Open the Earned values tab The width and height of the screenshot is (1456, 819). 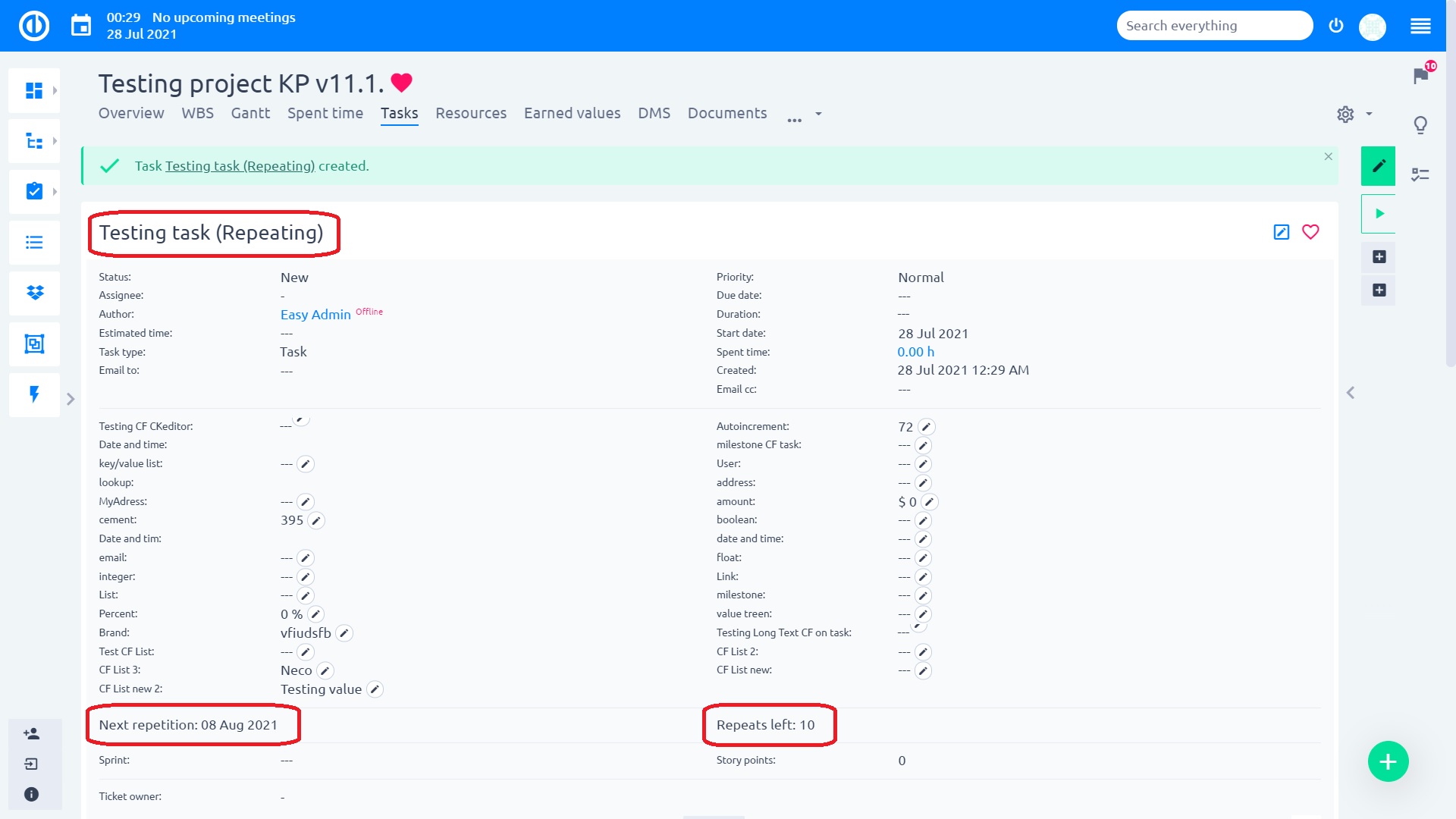coord(572,113)
